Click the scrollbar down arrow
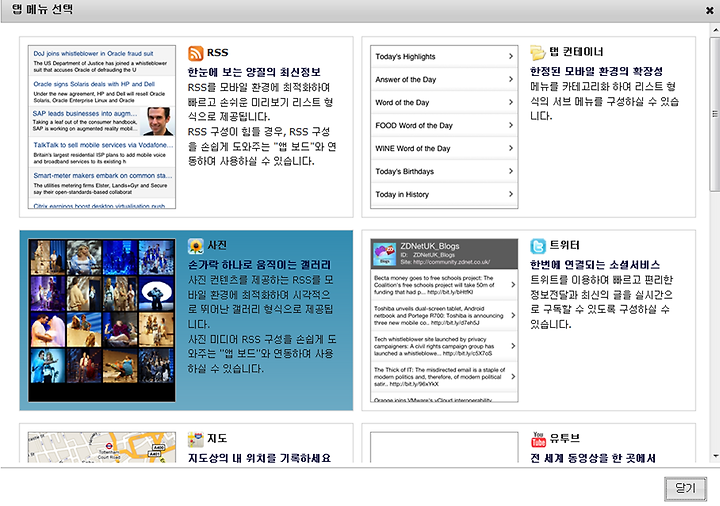720x506 pixels. click(715, 456)
